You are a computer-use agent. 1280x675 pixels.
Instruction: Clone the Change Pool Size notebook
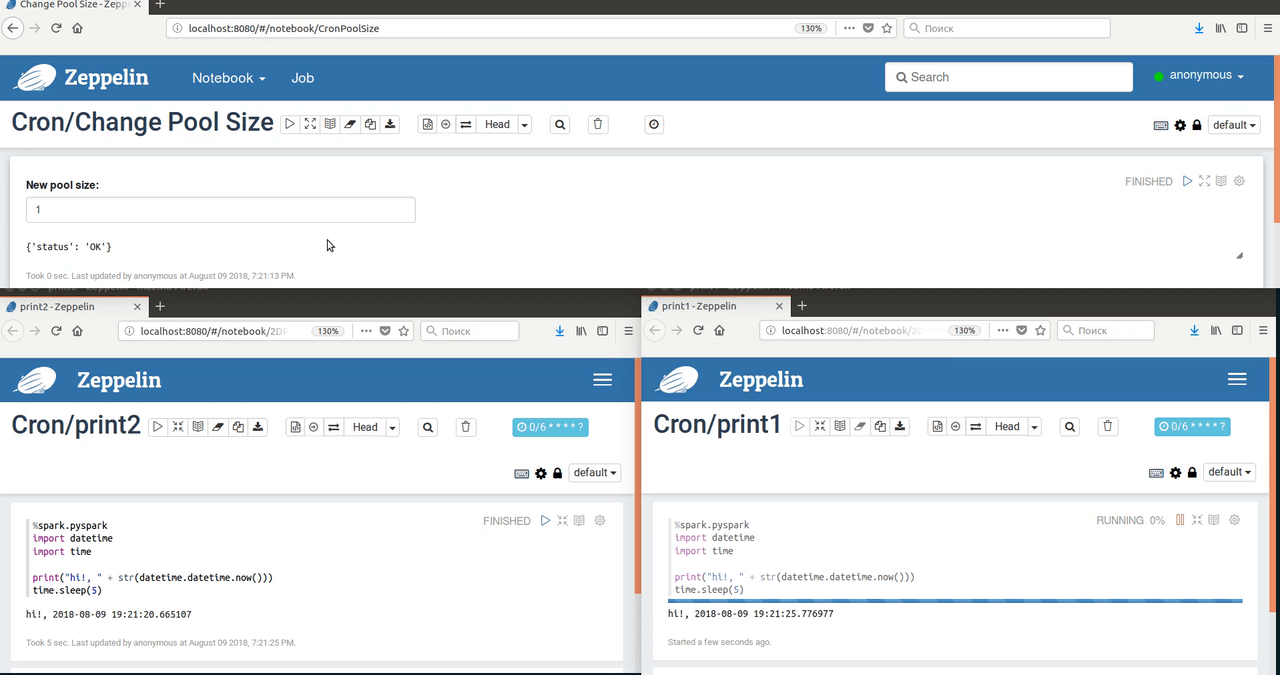click(x=370, y=125)
